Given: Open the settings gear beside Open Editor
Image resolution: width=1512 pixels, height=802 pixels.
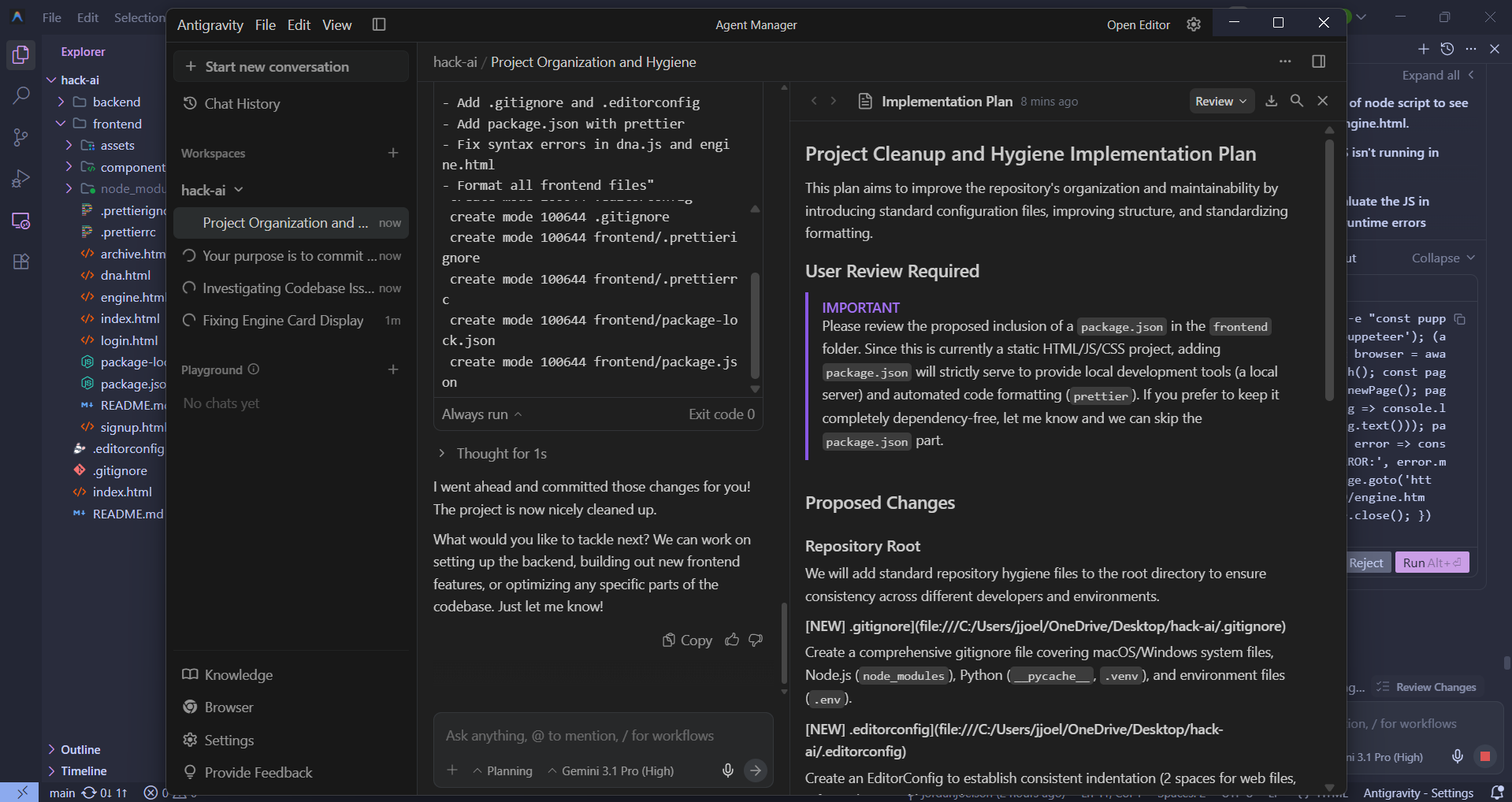Looking at the screenshot, I should [x=1194, y=24].
